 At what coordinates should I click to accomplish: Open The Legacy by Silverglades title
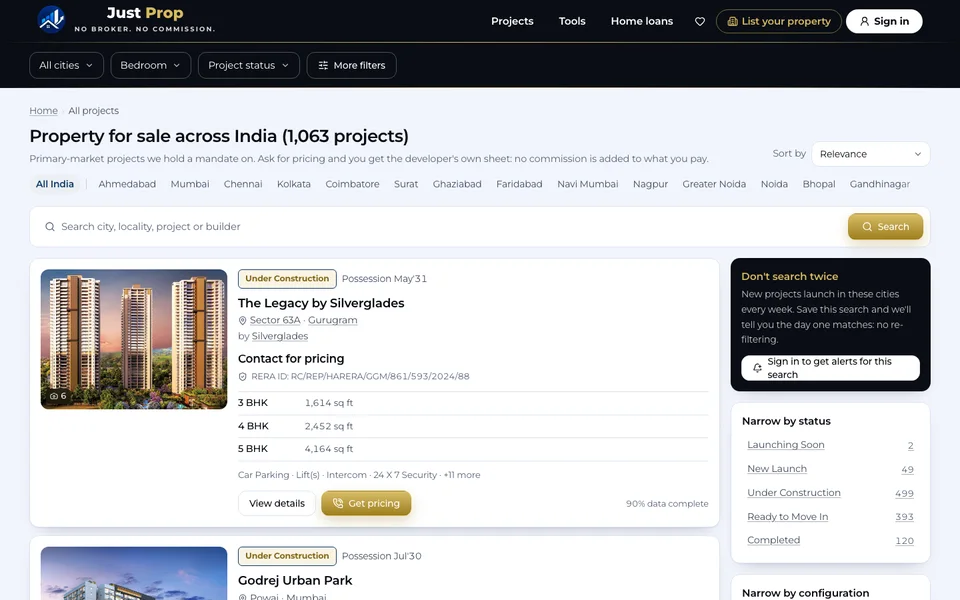click(x=321, y=303)
